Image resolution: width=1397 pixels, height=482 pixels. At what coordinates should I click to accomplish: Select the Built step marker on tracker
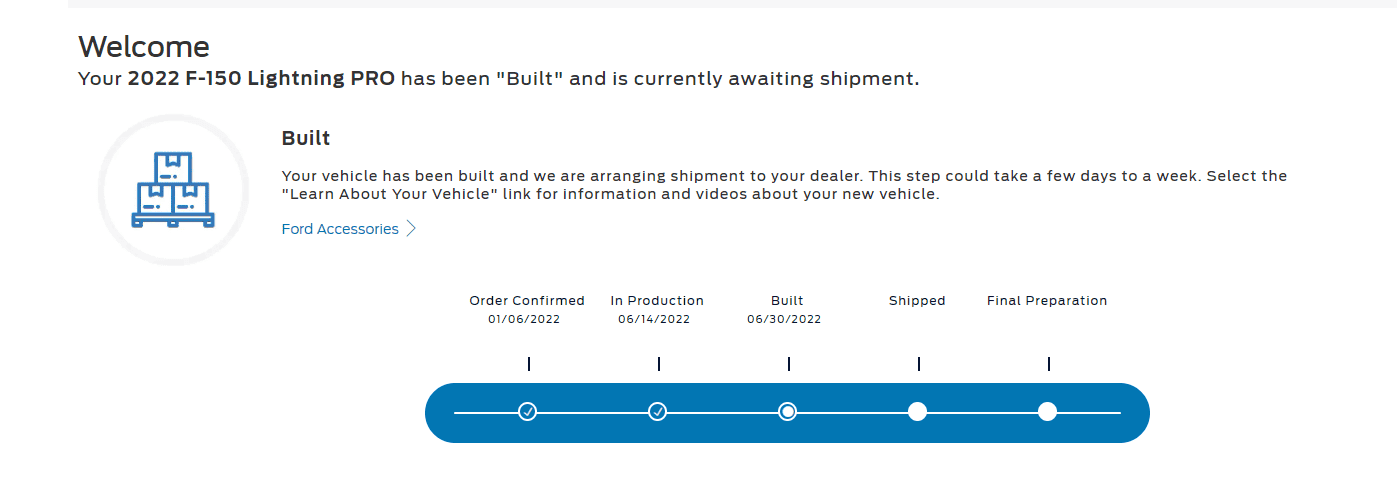click(x=788, y=411)
